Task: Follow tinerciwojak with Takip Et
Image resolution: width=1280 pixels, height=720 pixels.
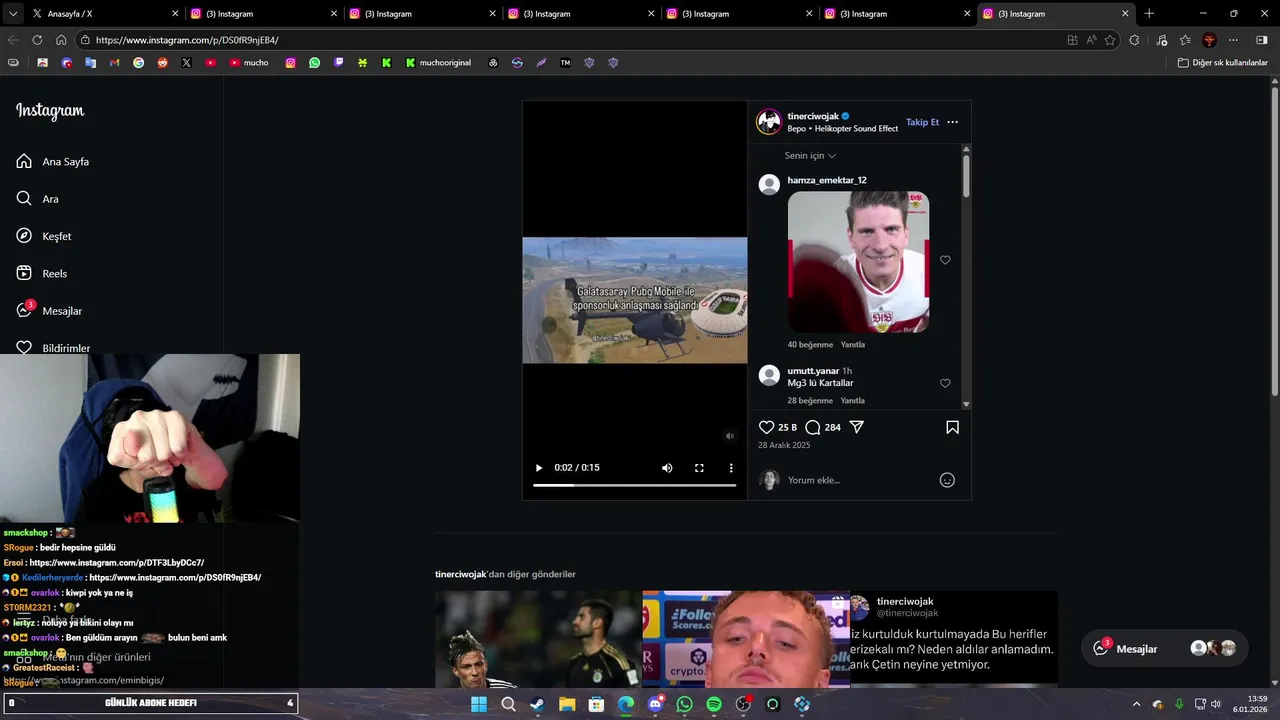Action: pyautogui.click(x=922, y=122)
